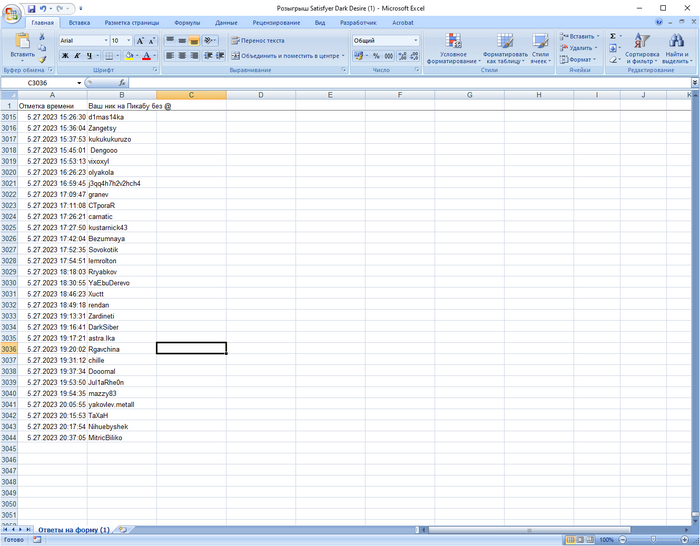Viewport: 700px width, 546px height.
Task: Undo the last action
Action: (x=43, y=8)
